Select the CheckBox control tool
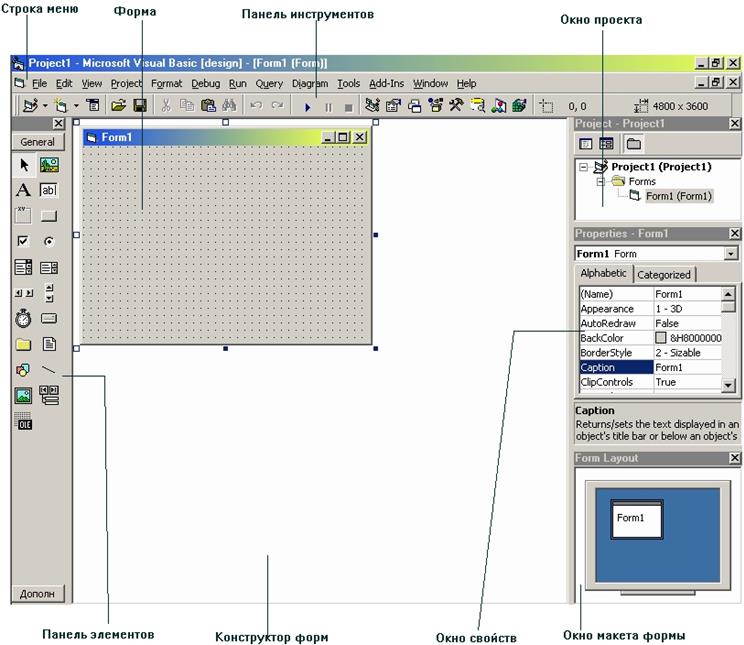 [x=23, y=241]
